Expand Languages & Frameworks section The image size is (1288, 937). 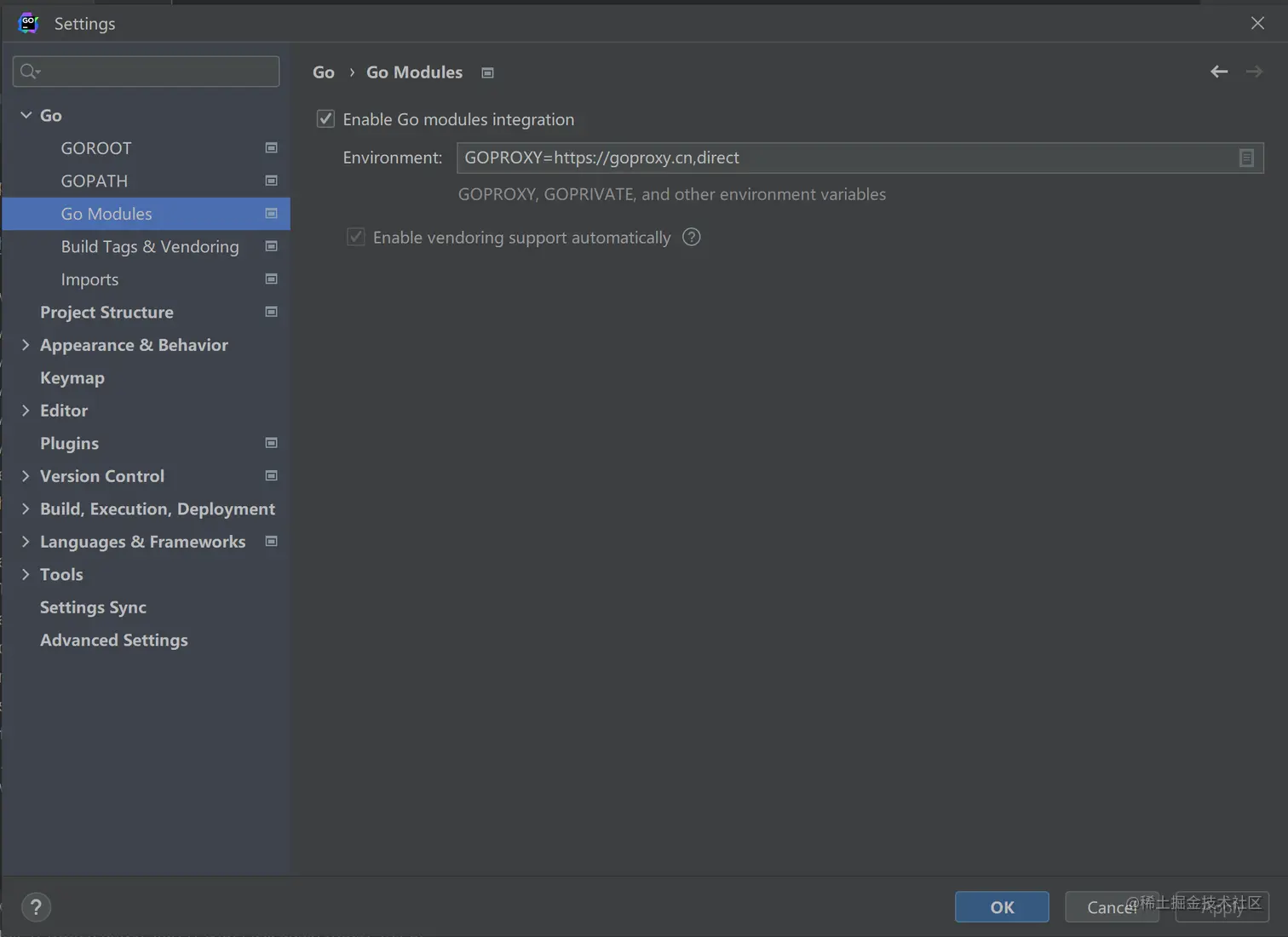[x=26, y=542]
